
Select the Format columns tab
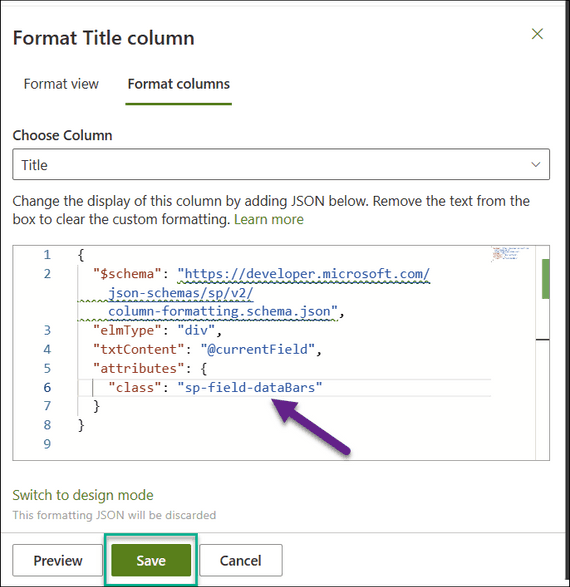[x=179, y=84]
